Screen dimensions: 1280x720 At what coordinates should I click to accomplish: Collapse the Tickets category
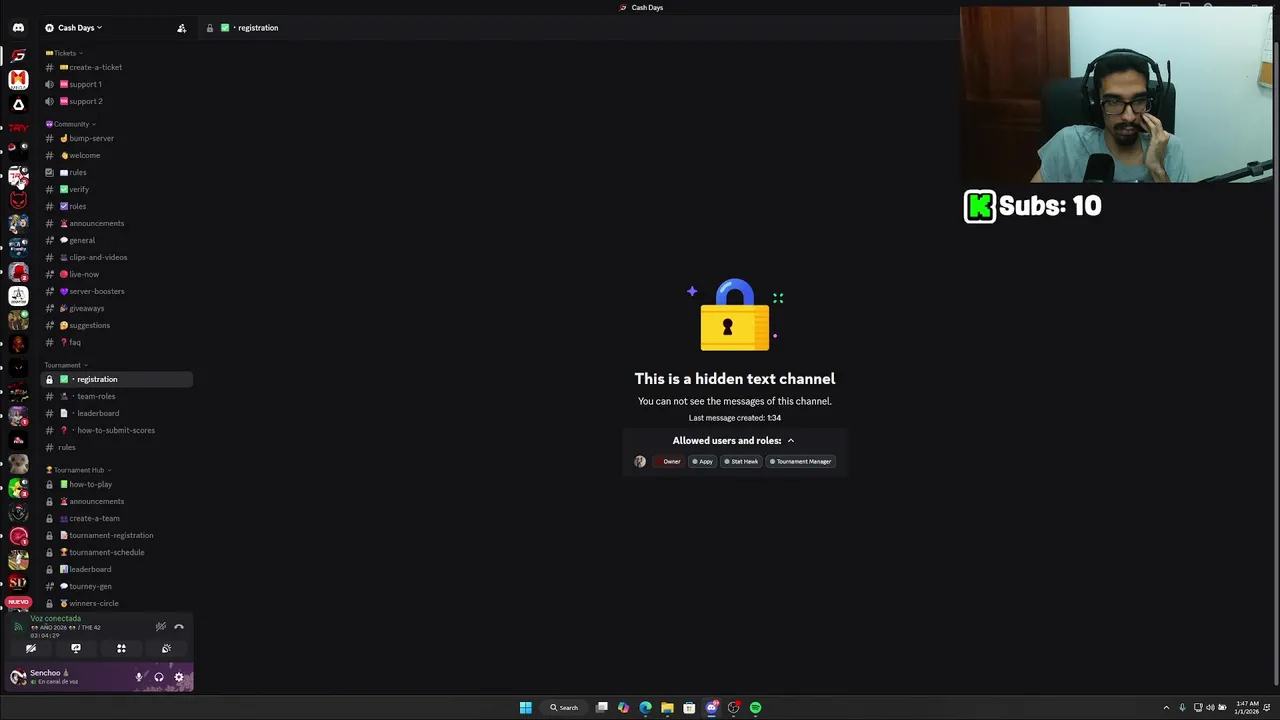64,53
